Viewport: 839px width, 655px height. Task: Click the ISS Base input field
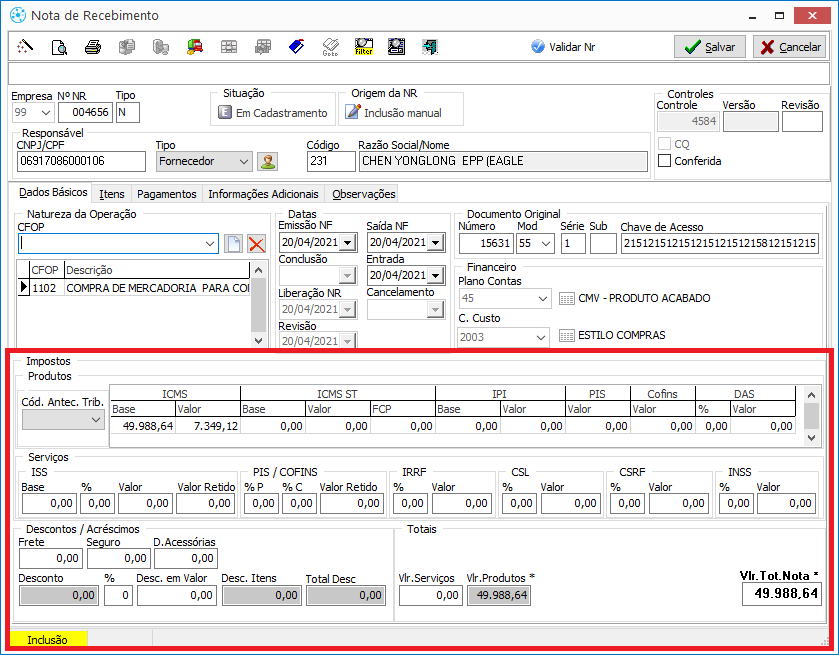[x=49, y=503]
